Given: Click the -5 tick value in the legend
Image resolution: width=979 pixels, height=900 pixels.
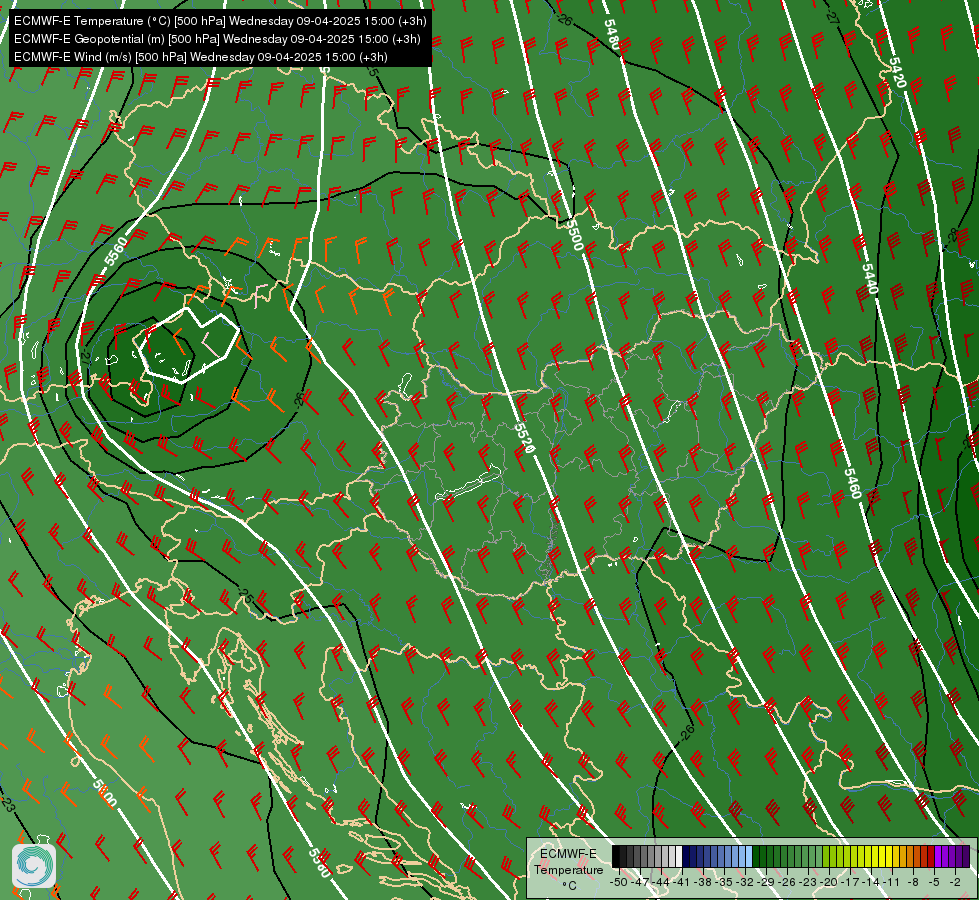Looking at the screenshot, I should [x=933, y=883].
